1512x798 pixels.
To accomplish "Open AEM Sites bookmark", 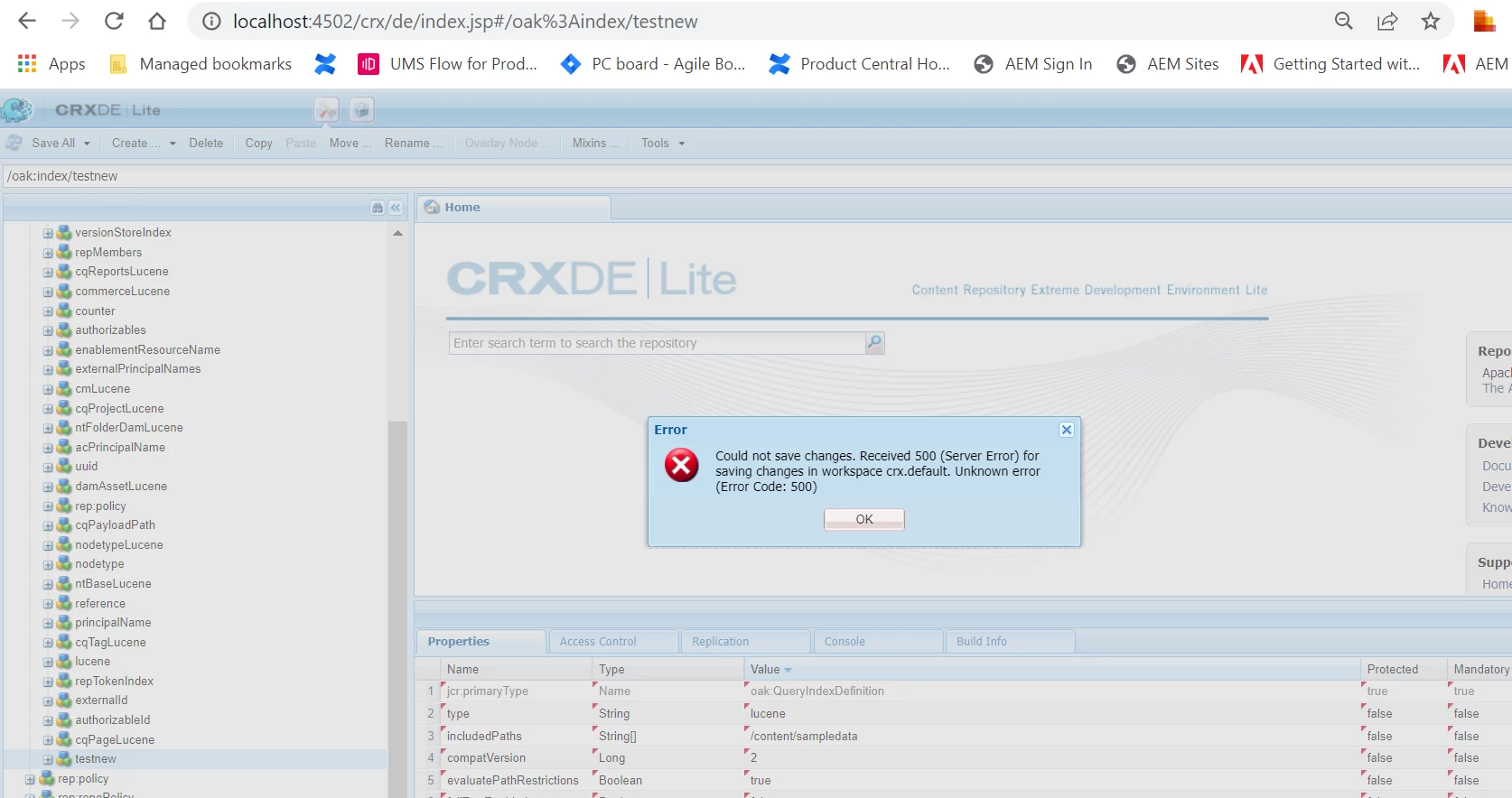I will 1168,64.
